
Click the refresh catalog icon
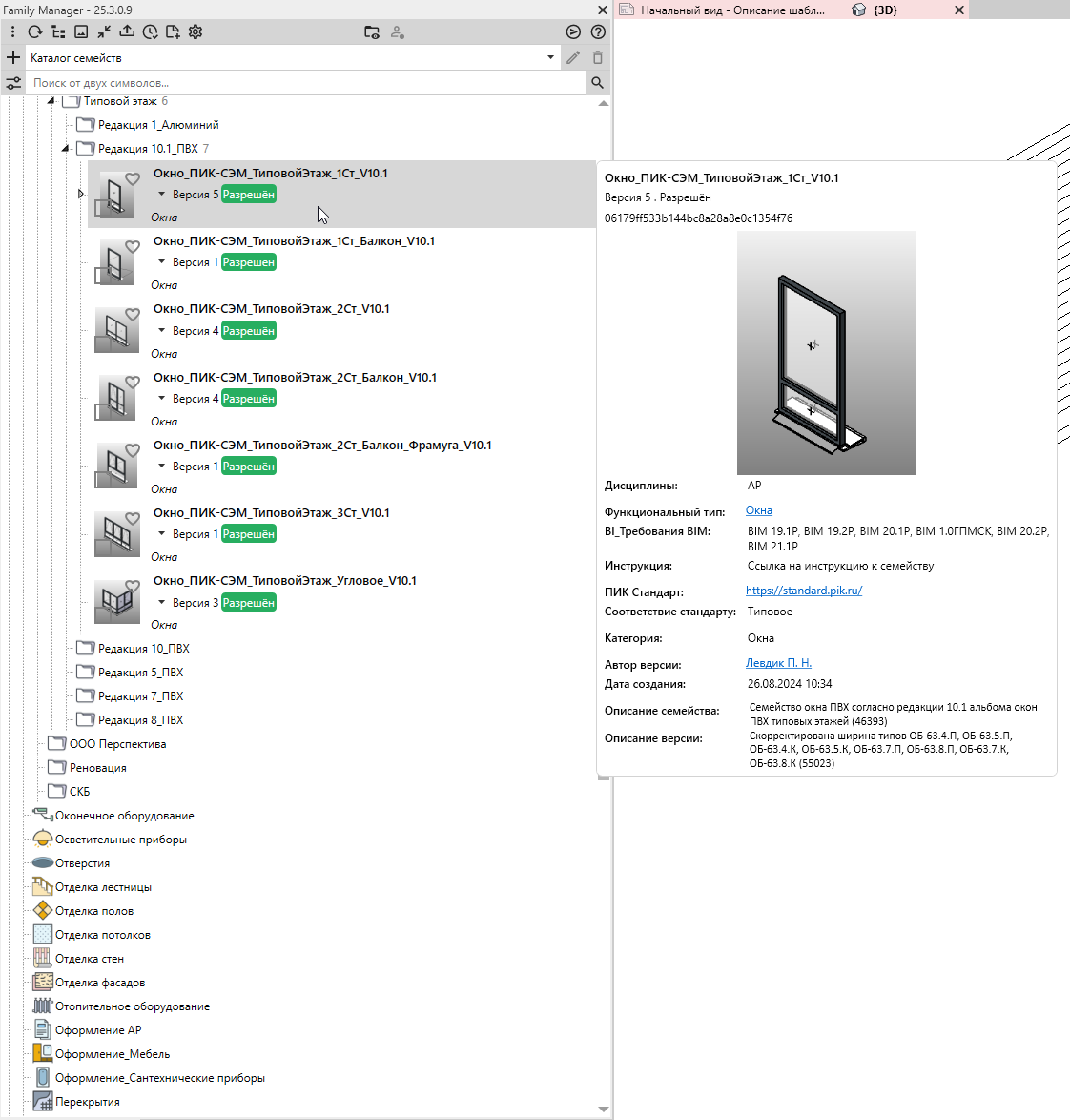pos(35,31)
